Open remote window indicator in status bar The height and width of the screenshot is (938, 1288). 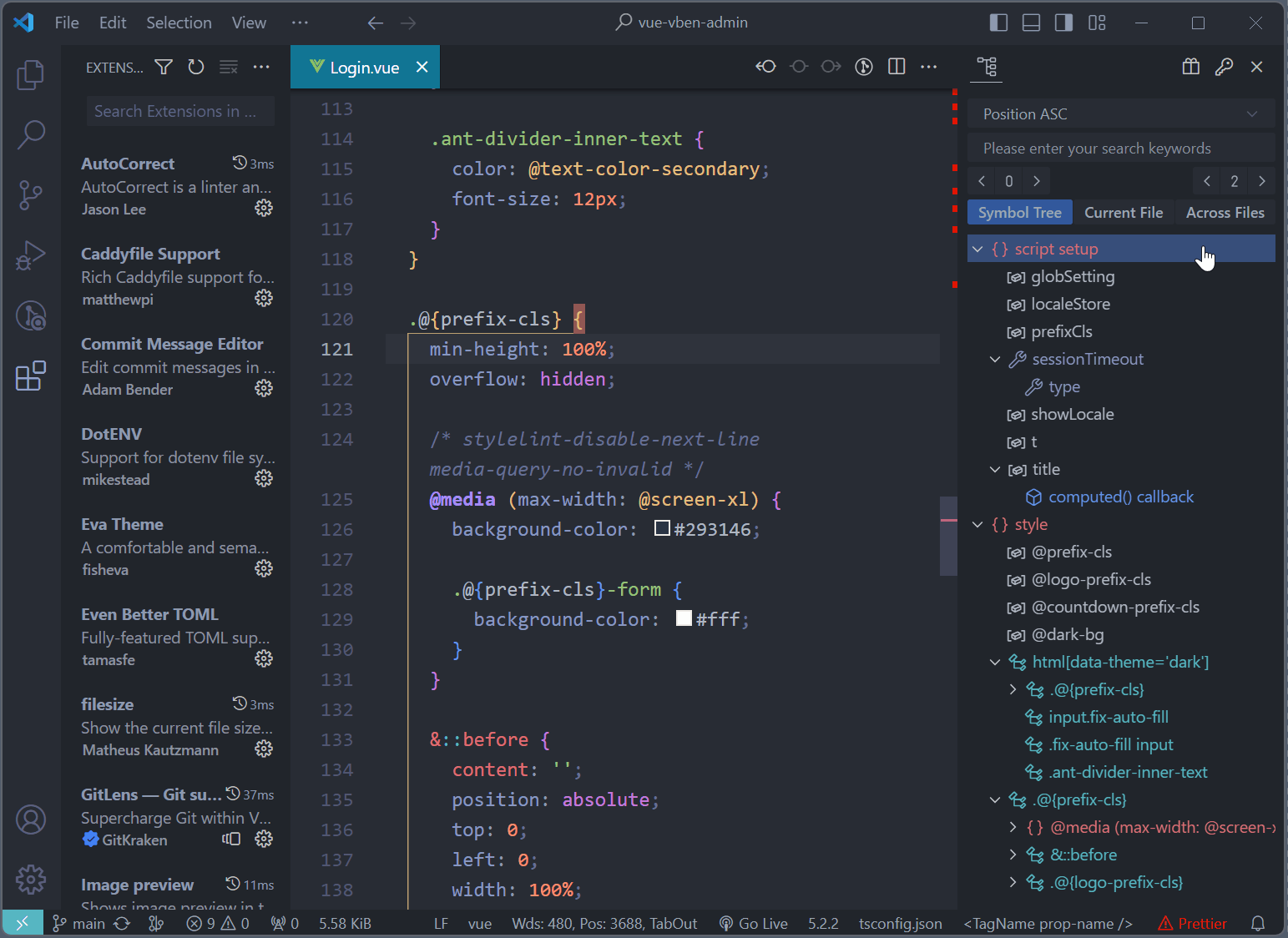(x=23, y=923)
